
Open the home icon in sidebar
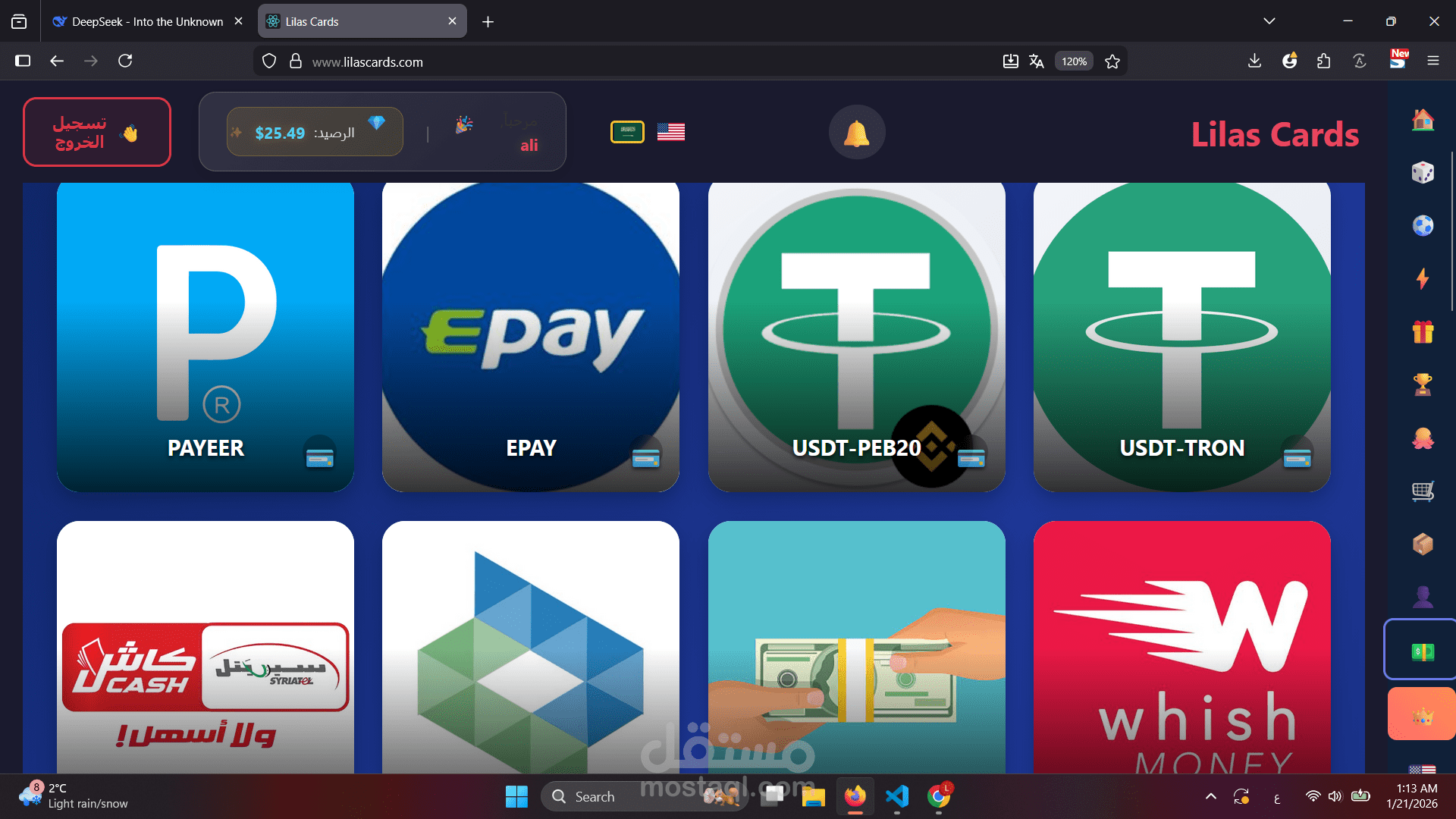coord(1423,120)
